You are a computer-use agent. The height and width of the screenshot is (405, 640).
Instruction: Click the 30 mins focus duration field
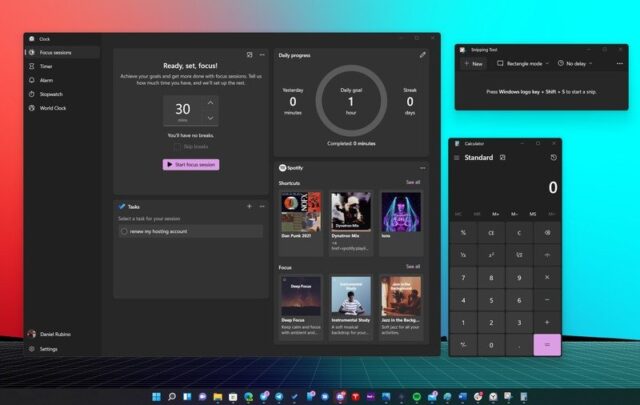[x=183, y=111]
